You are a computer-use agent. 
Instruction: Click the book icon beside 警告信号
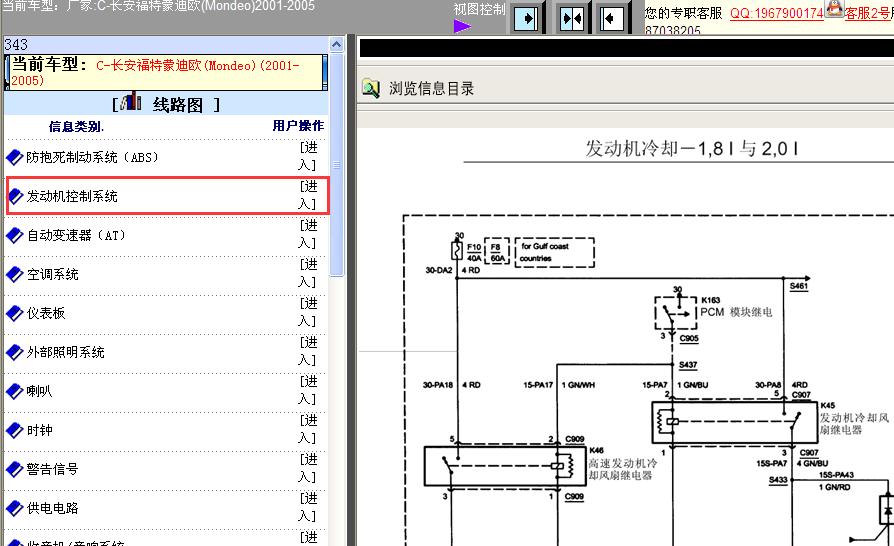(14, 469)
